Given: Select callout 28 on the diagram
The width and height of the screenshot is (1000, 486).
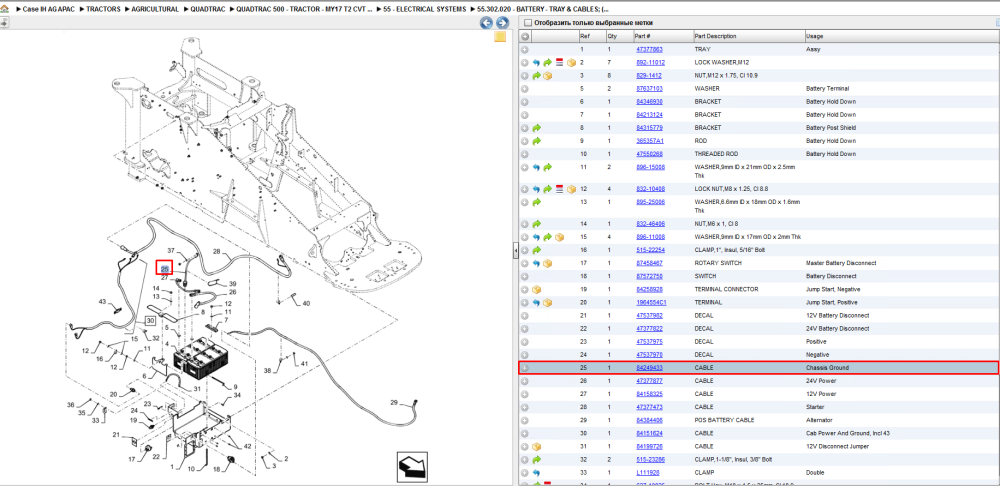Looking at the screenshot, I should point(216,252).
